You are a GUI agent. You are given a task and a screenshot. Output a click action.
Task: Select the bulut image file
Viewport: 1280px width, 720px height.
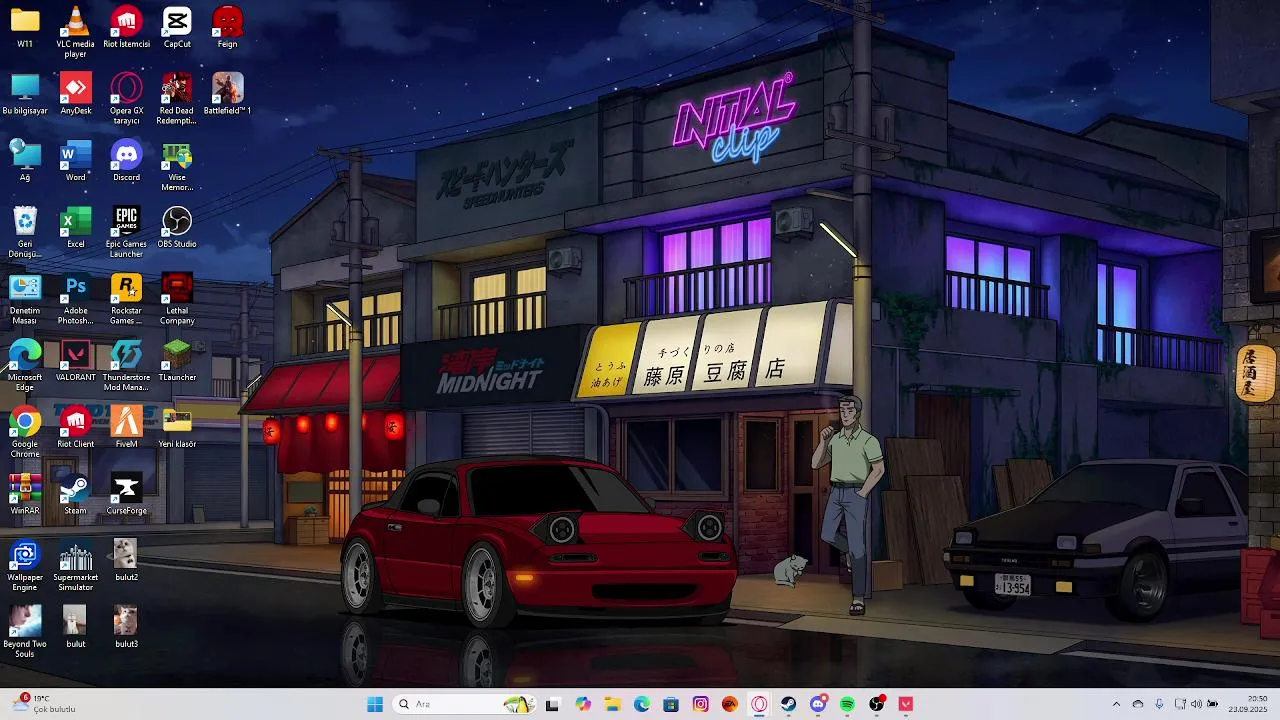tap(76, 627)
